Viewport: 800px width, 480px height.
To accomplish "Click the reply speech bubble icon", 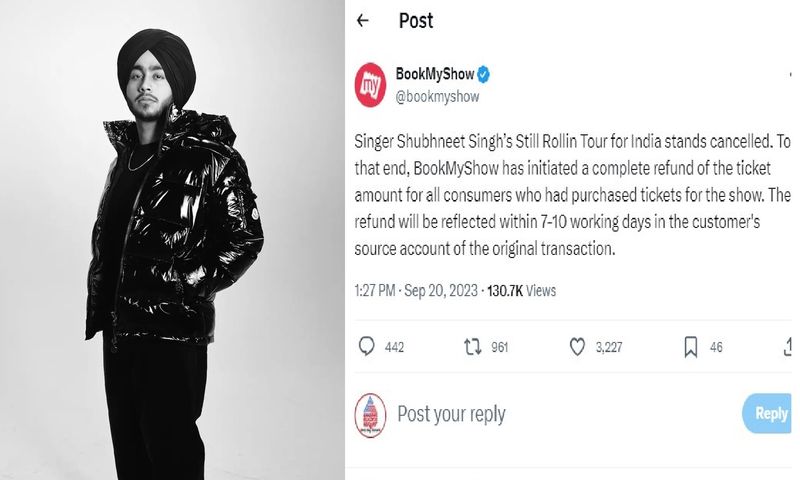I will pos(367,347).
